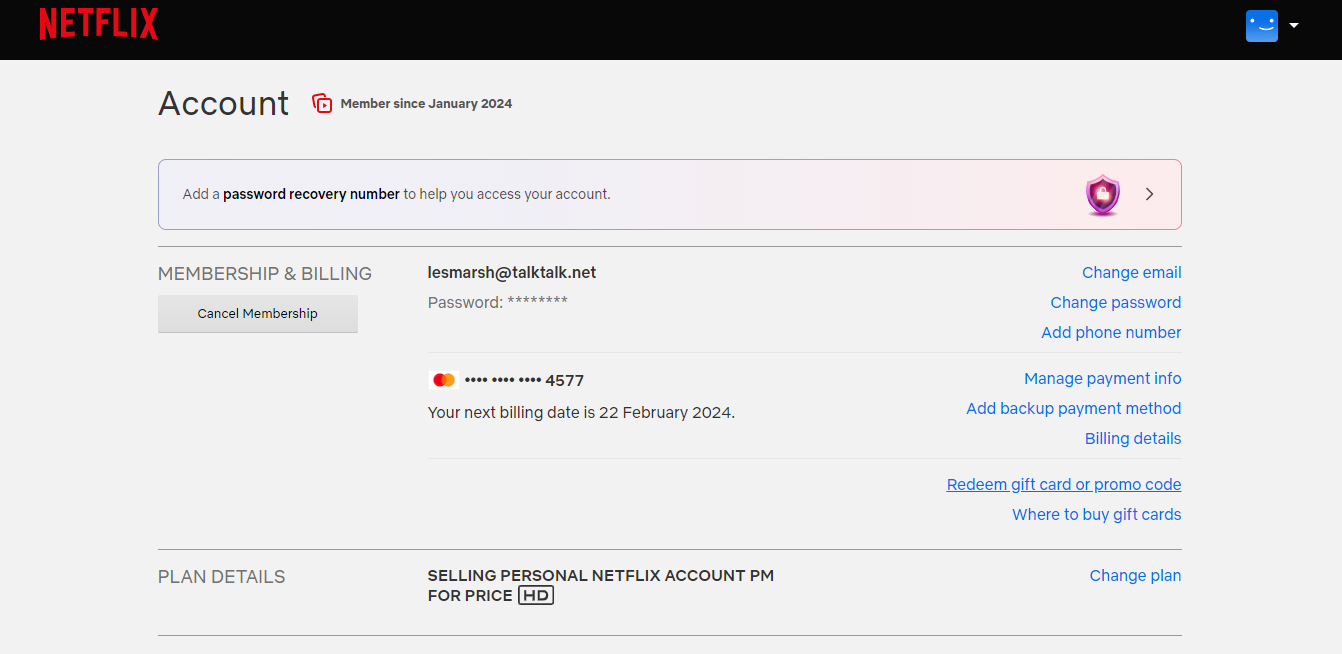Click the next billing date text

[x=581, y=412]
